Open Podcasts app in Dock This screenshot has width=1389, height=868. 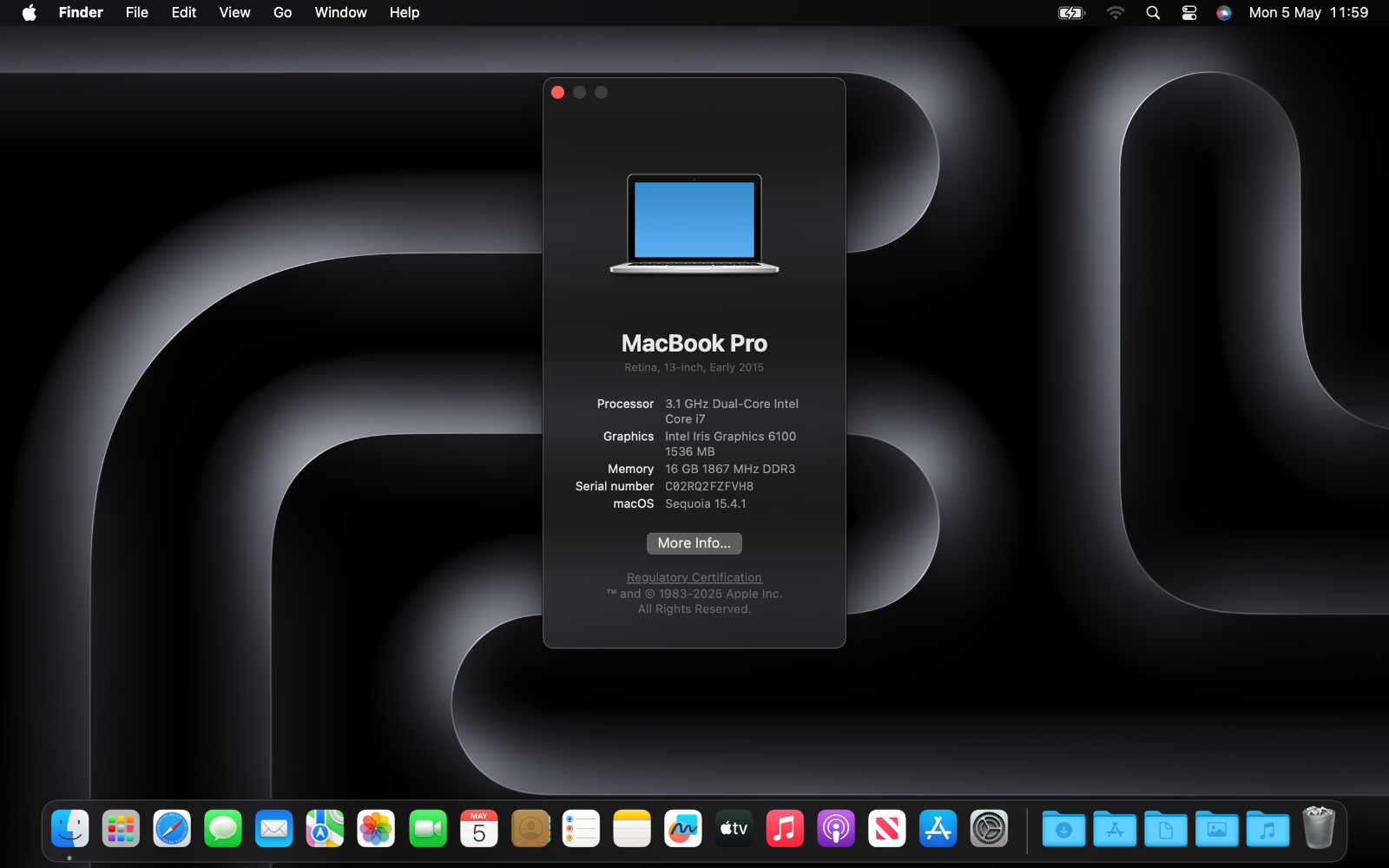[x=836, y=829]
